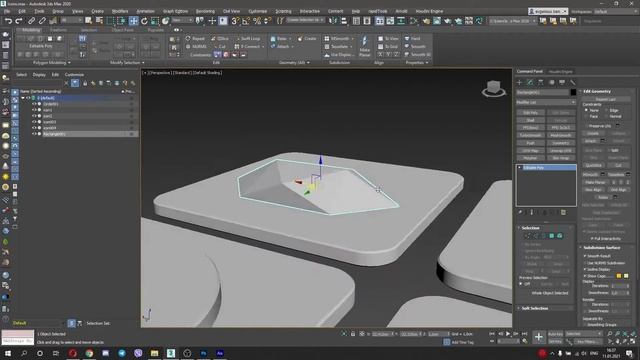
Task: Select Vertex sub-object level icon
Action: coord(527,236)
